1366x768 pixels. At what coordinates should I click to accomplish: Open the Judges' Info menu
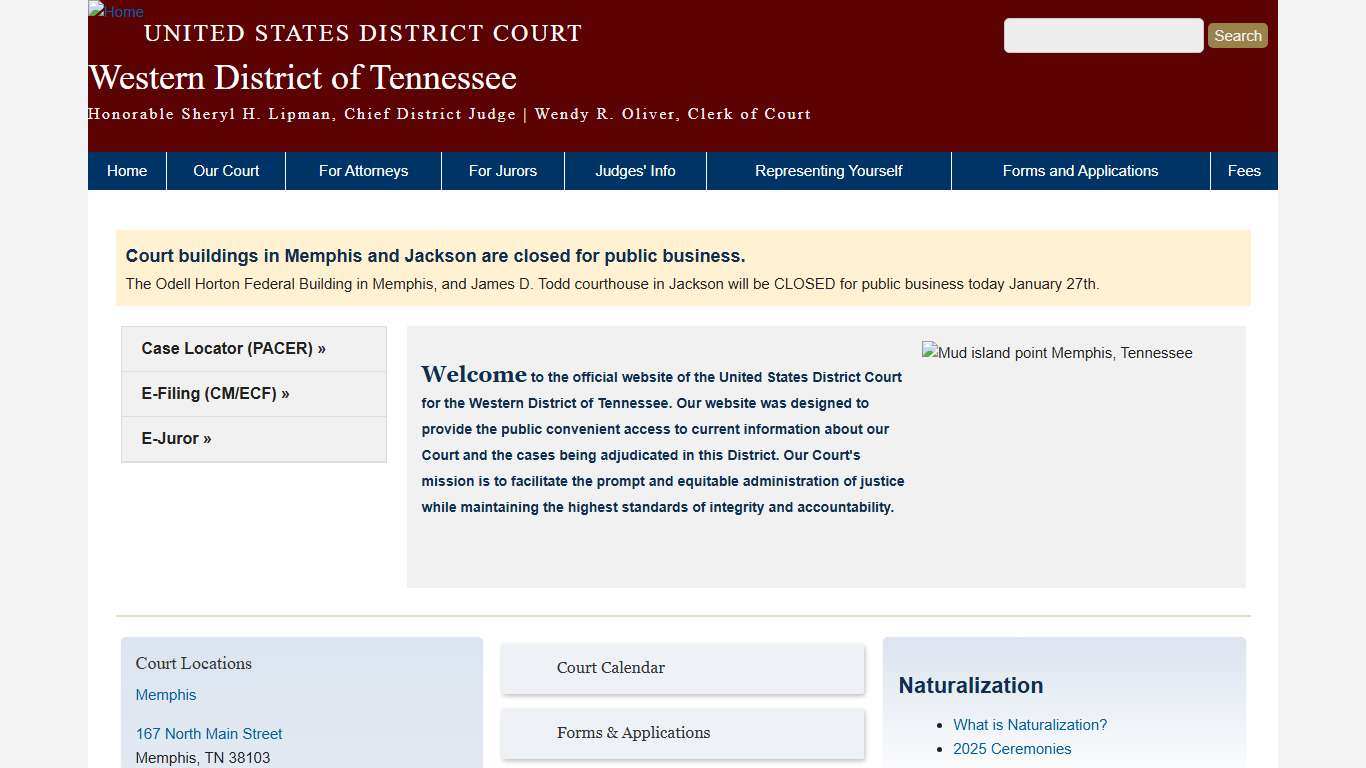point(635,170)
